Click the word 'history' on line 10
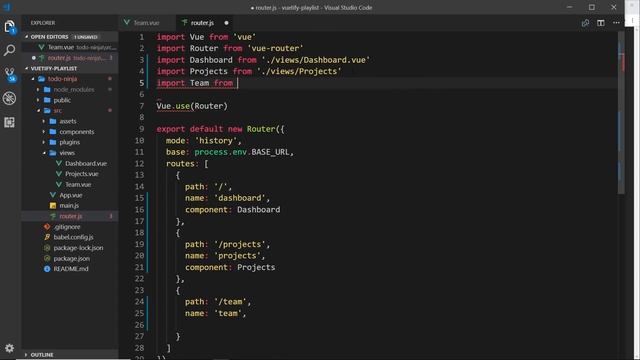 [x=216, y=140]
